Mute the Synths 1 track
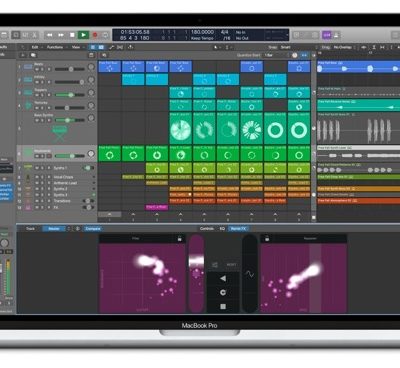 point(37,168)
